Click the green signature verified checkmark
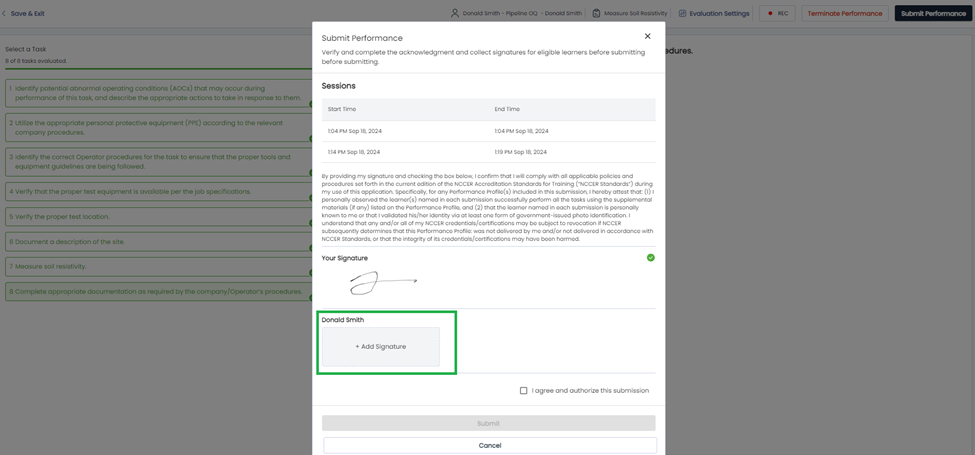975x455 pixels. 650,258
